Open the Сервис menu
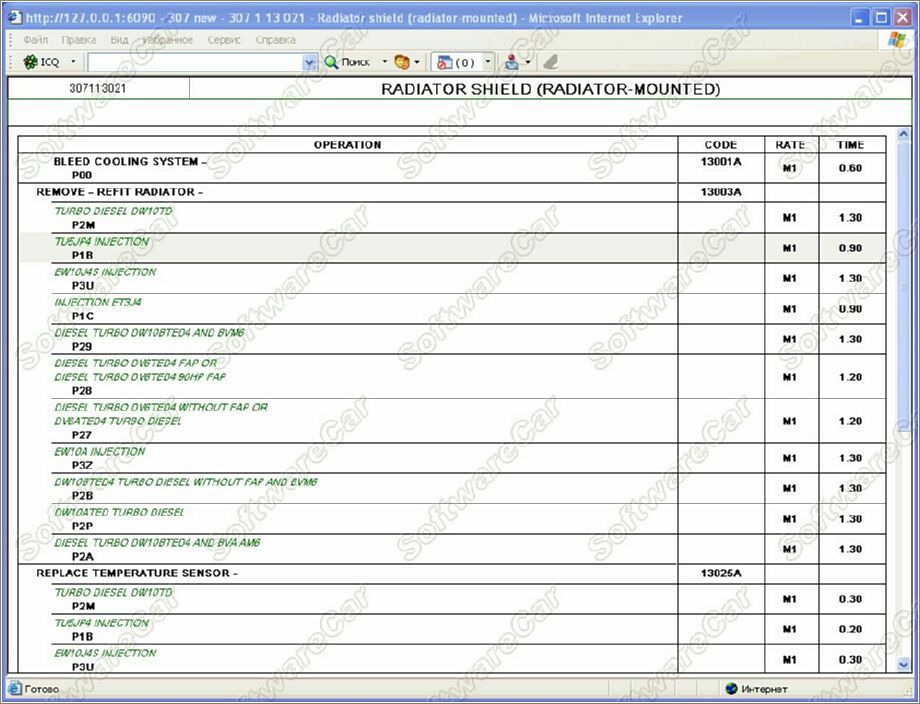The height and width of the screenshot is (704, 920). pyautogui.click(x=224, y=40)
